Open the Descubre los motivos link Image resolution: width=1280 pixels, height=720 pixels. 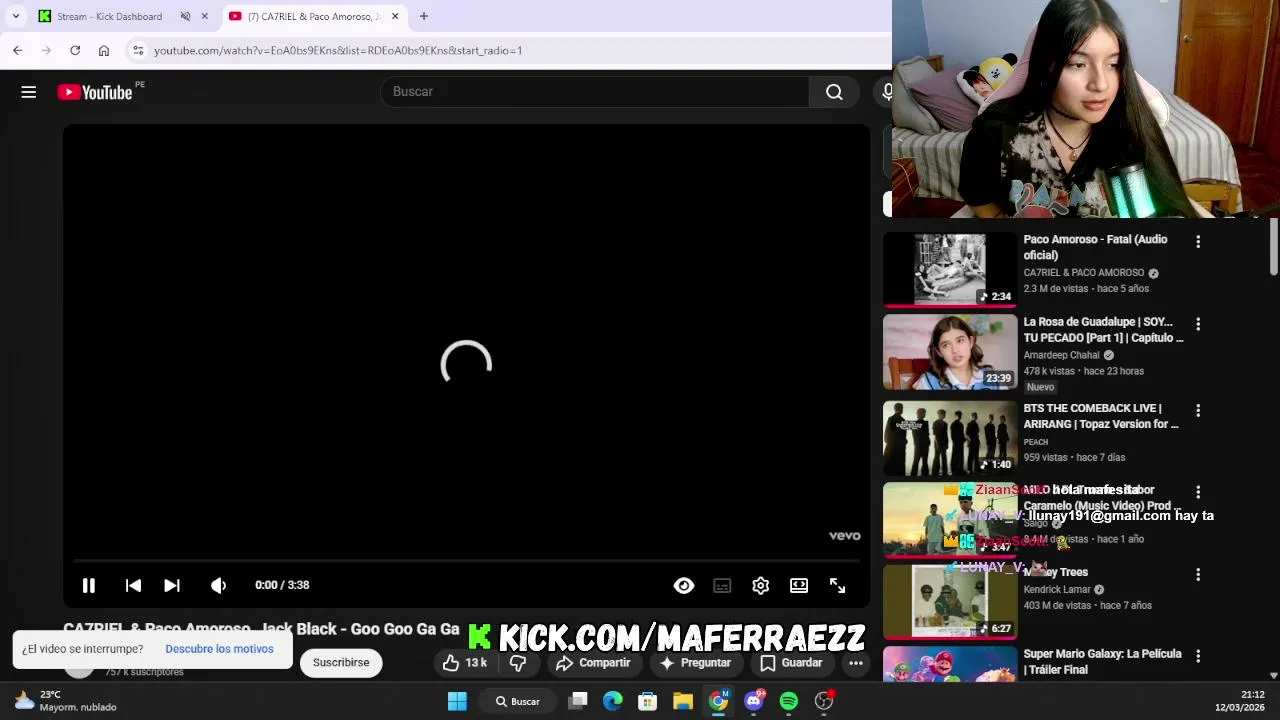coord(219,649)
